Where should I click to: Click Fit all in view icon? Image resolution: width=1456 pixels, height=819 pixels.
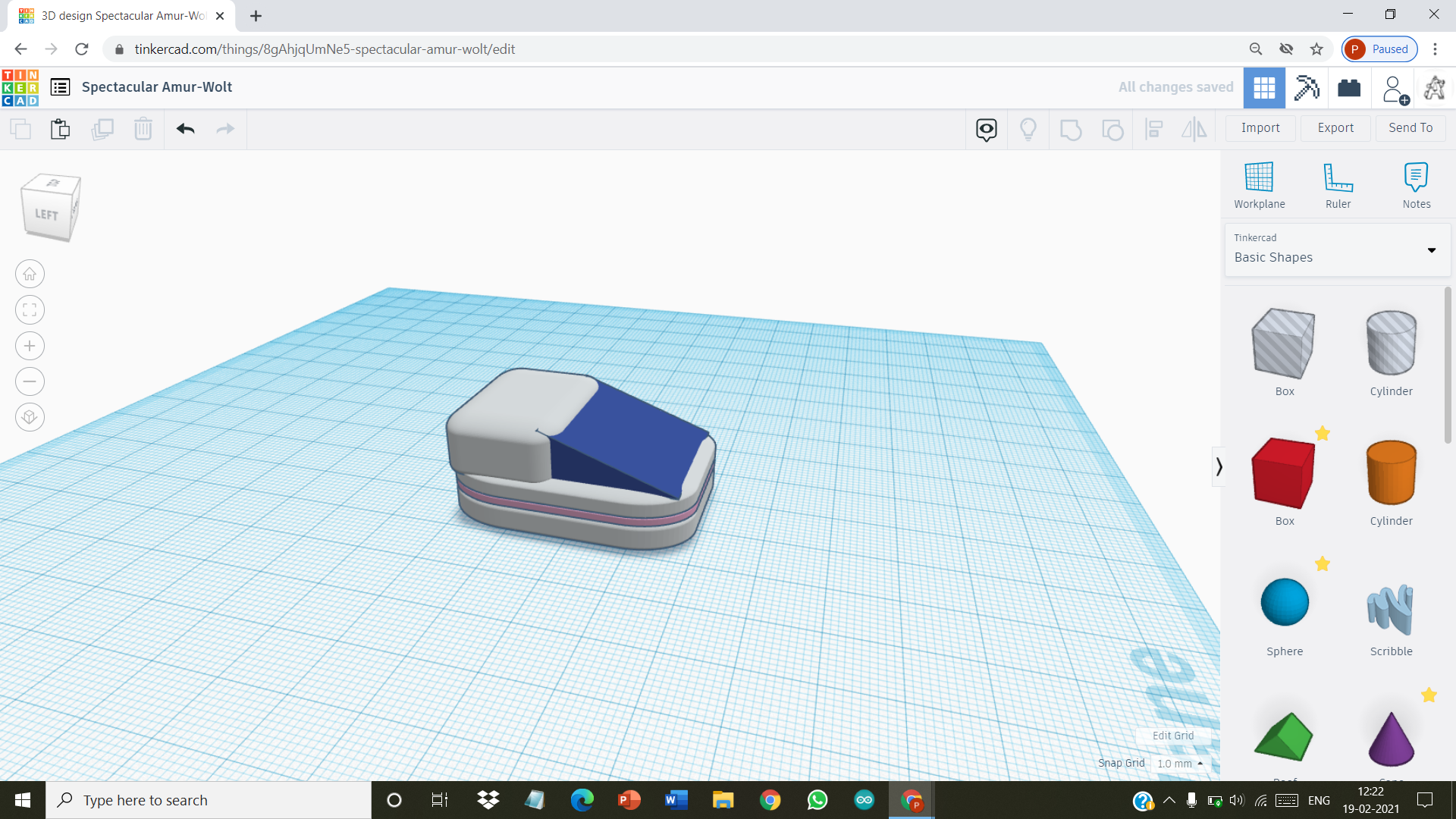30,309
